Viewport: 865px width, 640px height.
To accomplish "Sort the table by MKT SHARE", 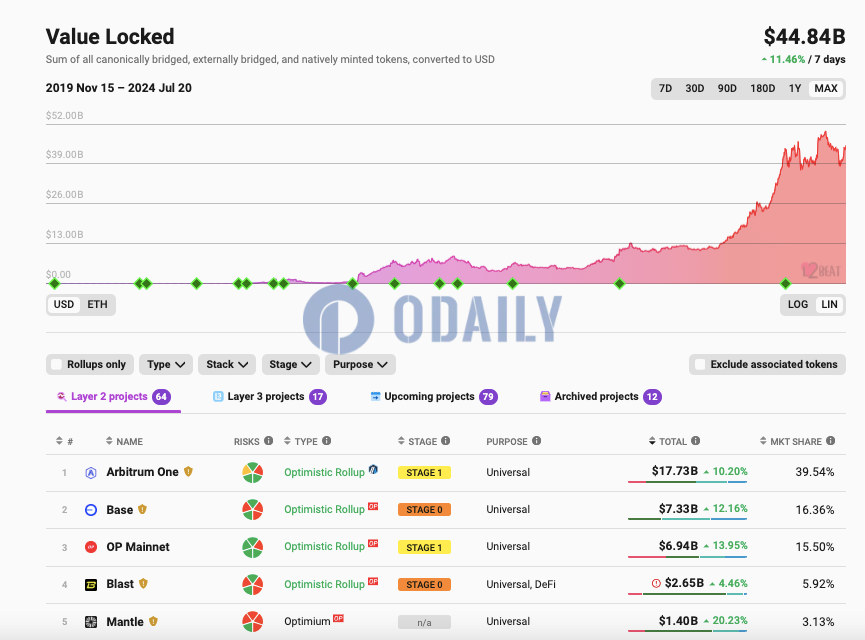I will point(791,441).
